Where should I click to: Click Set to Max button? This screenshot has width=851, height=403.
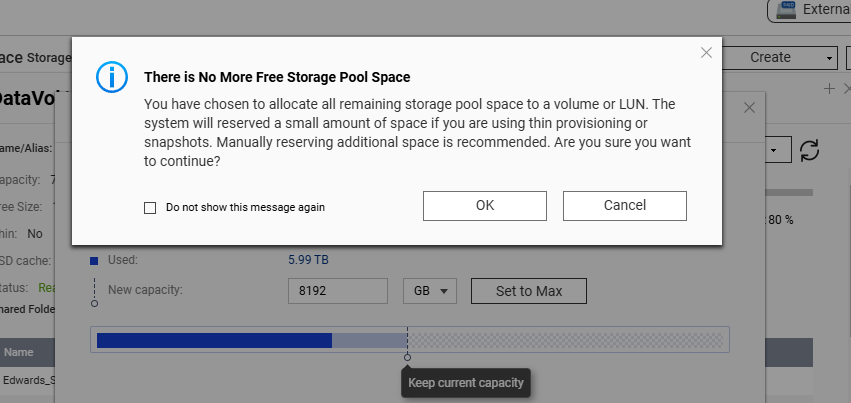pyautogui.click(x=529, y=291)
